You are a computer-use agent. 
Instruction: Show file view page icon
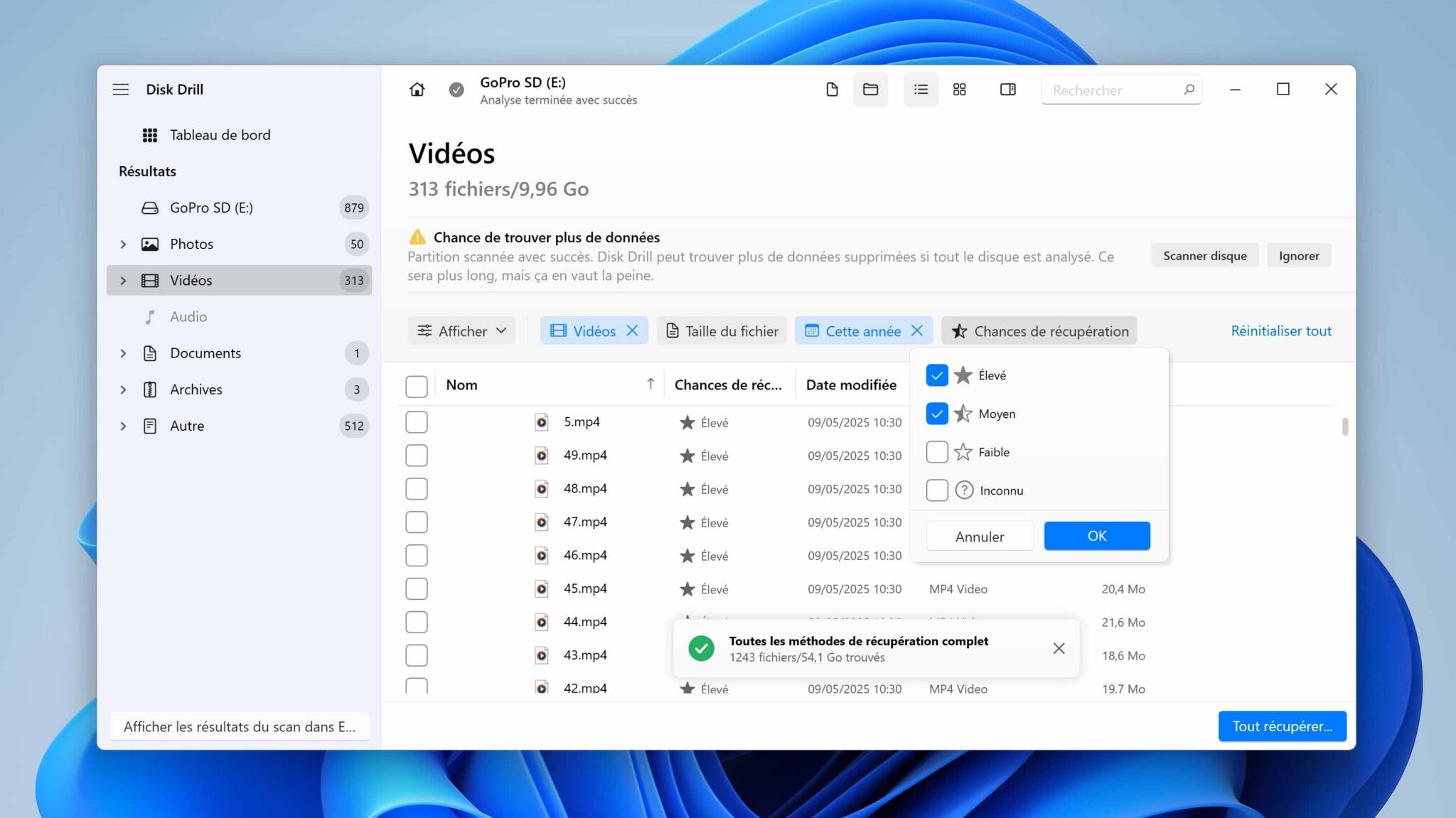pyautogui.click(x=832, y=90)
